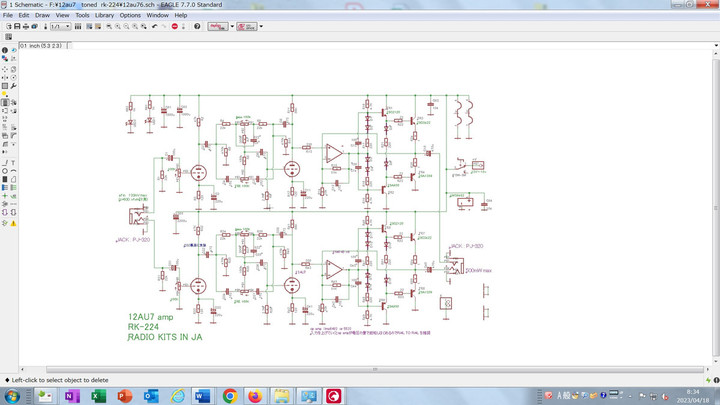Expand the PCB Service dropdown arrow
Screen dimensions: 720x405
click(261, 26)
